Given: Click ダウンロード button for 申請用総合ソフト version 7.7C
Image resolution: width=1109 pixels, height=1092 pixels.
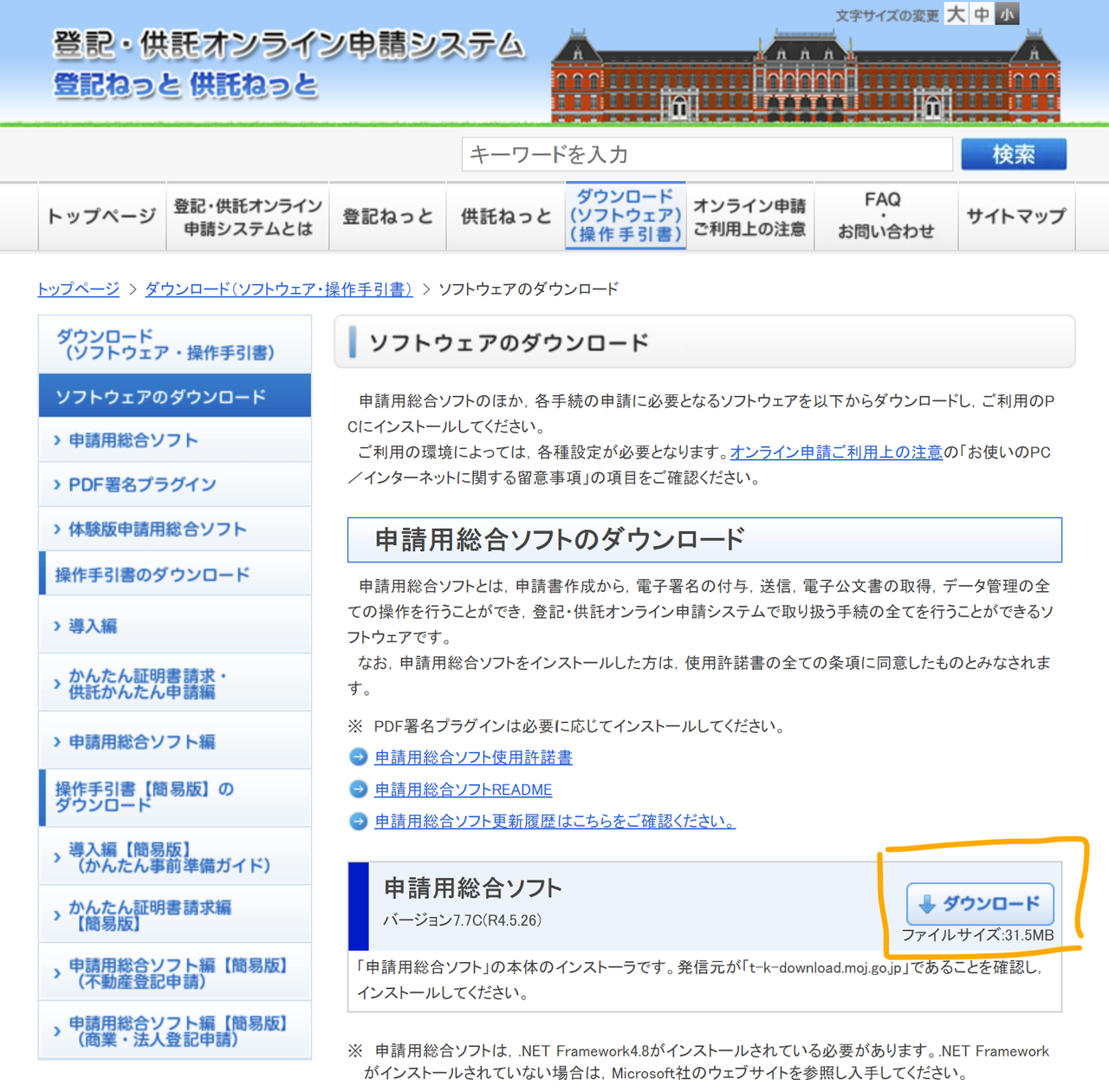Looking at the screenshot, I should pos(980,903).
